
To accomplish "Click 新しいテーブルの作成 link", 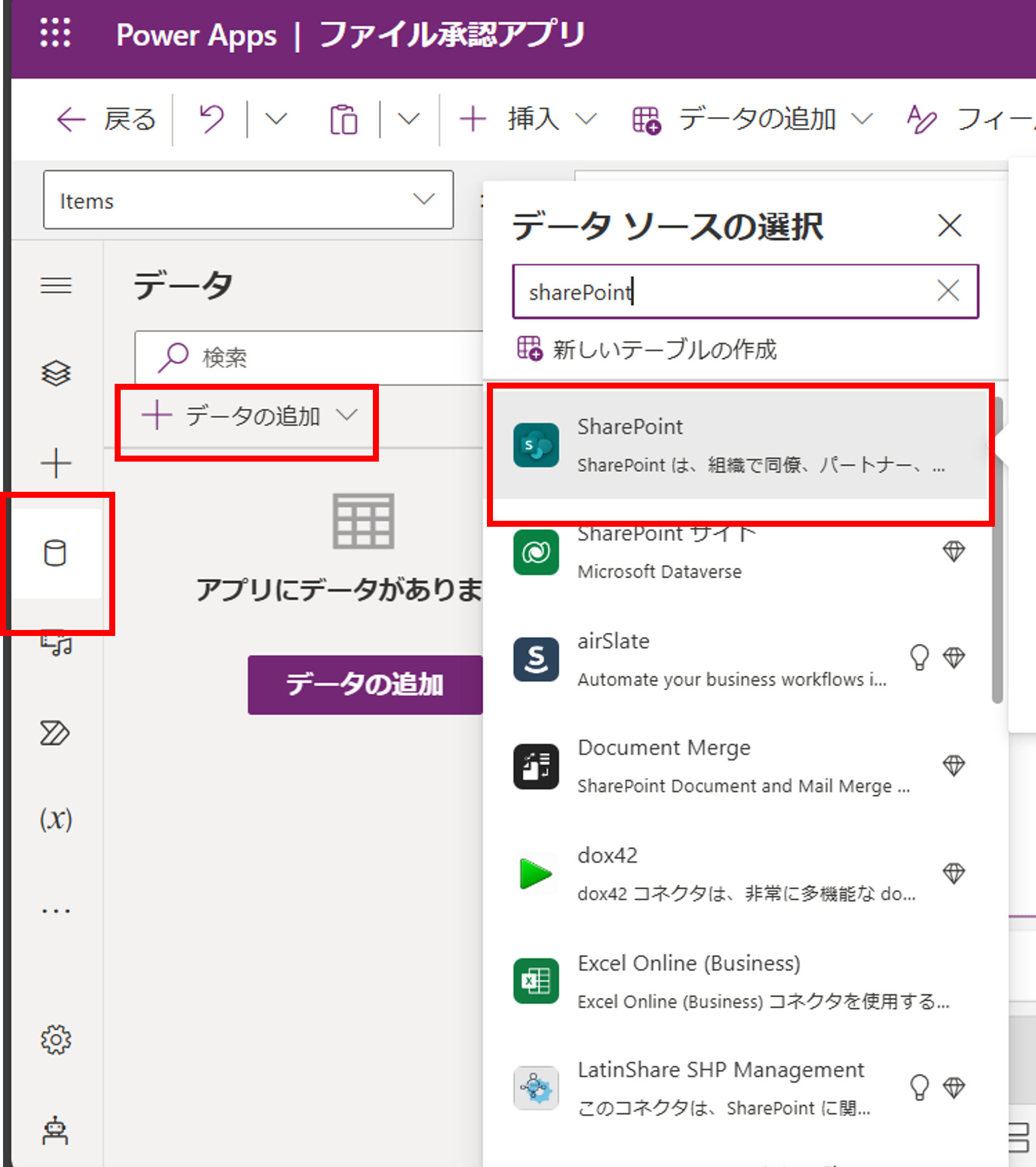I will click(x=646, y=349).
